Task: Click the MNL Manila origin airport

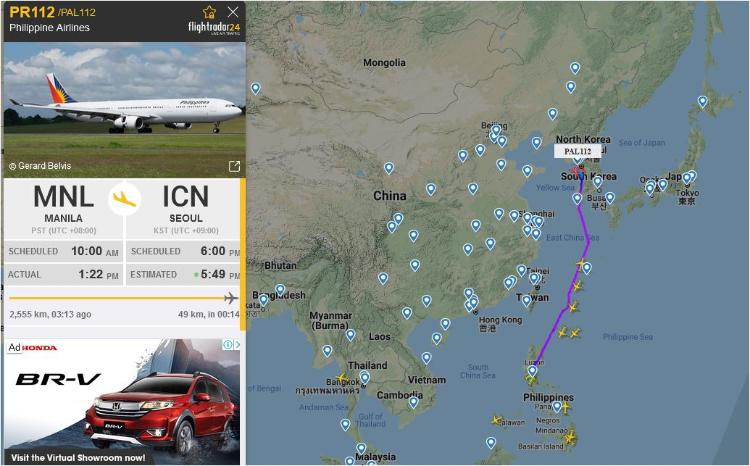Action: (64, 204)
